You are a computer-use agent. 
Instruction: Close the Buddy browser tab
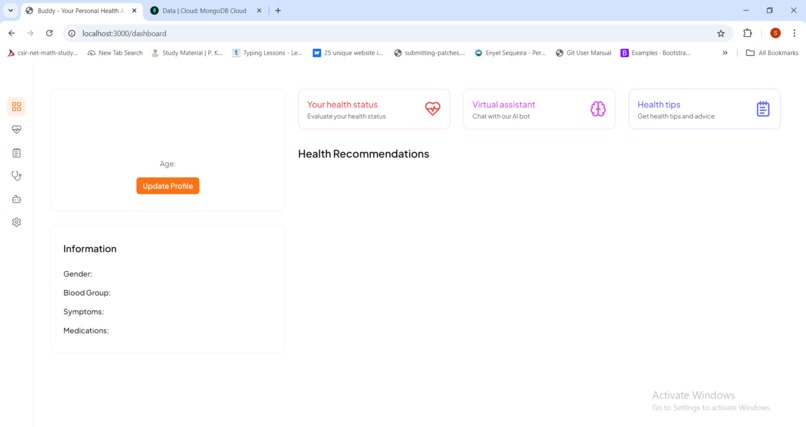tap(134, 10)
